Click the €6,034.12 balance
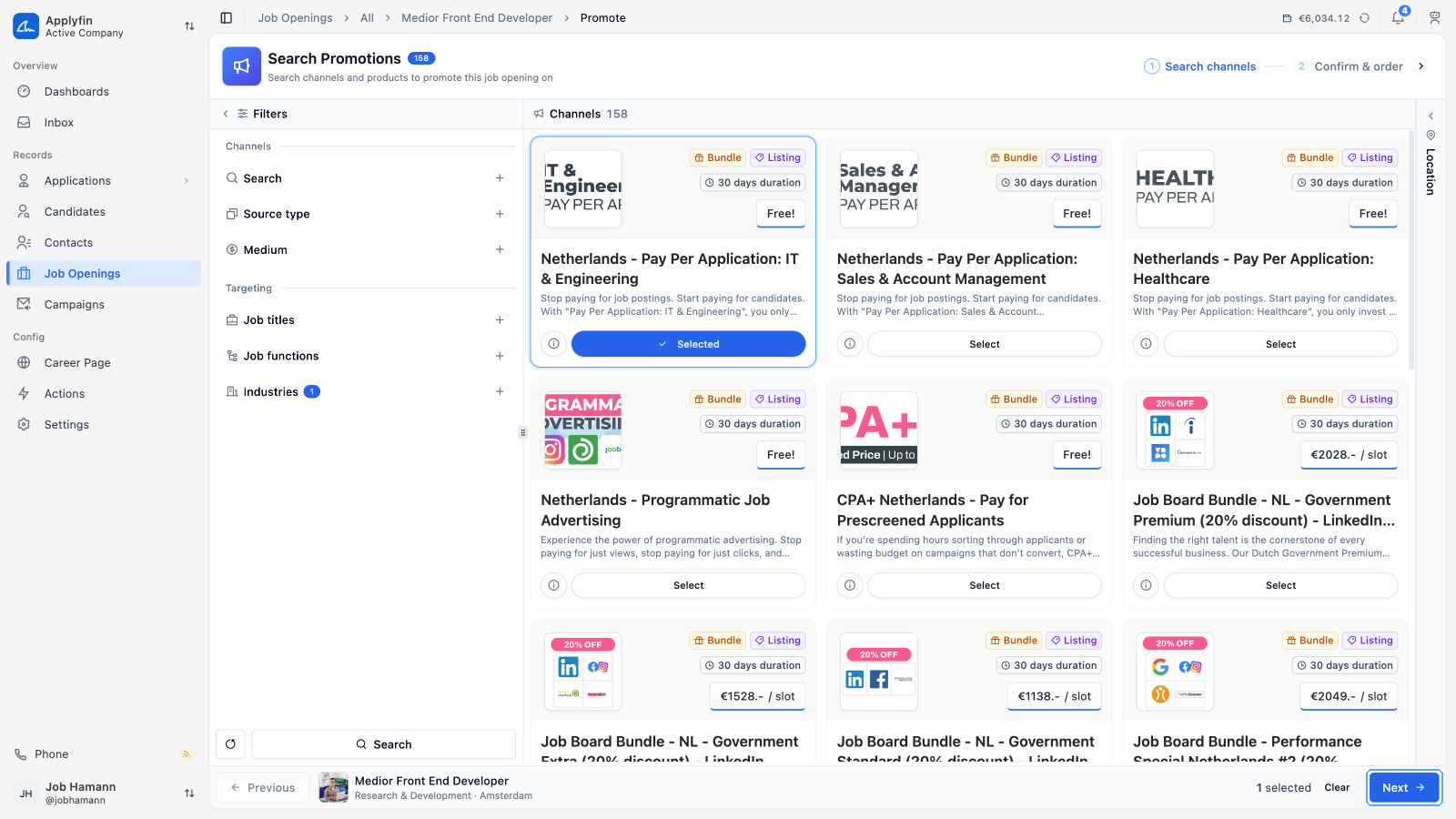This screenshot has width=1456, height=819. tap(1316, 17)
